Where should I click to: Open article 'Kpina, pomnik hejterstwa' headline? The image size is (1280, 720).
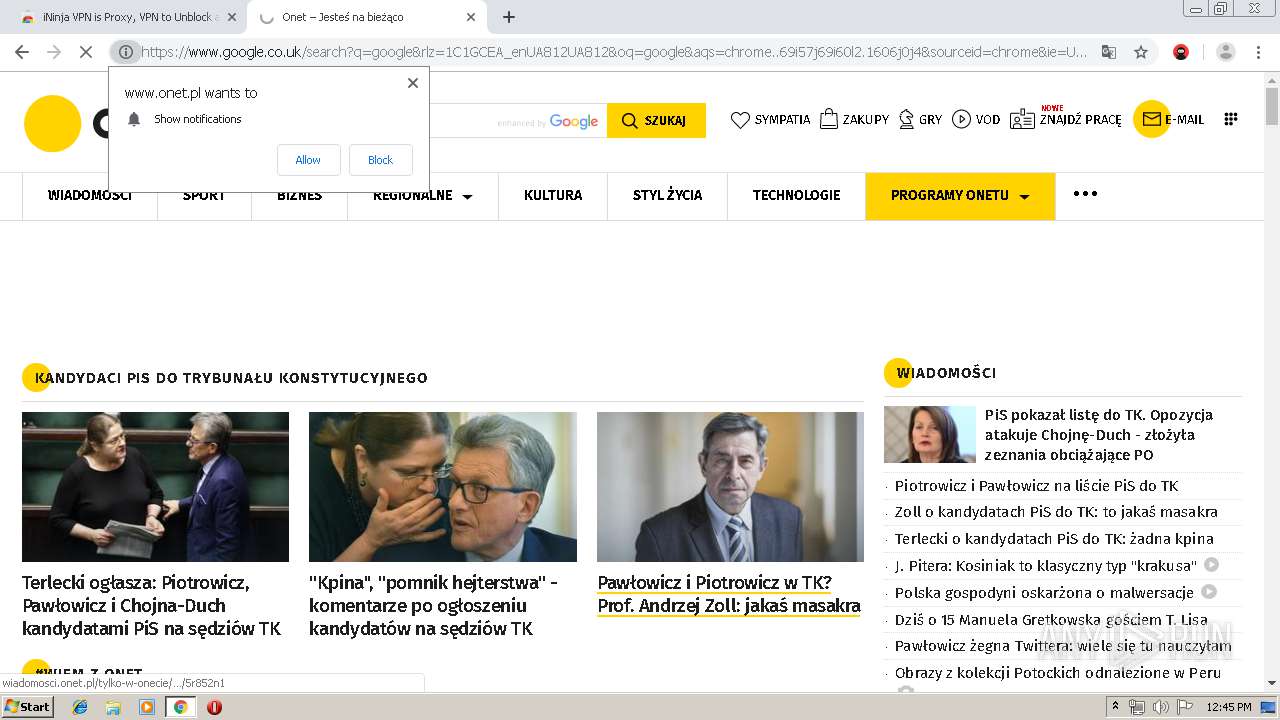coord(434,605)
